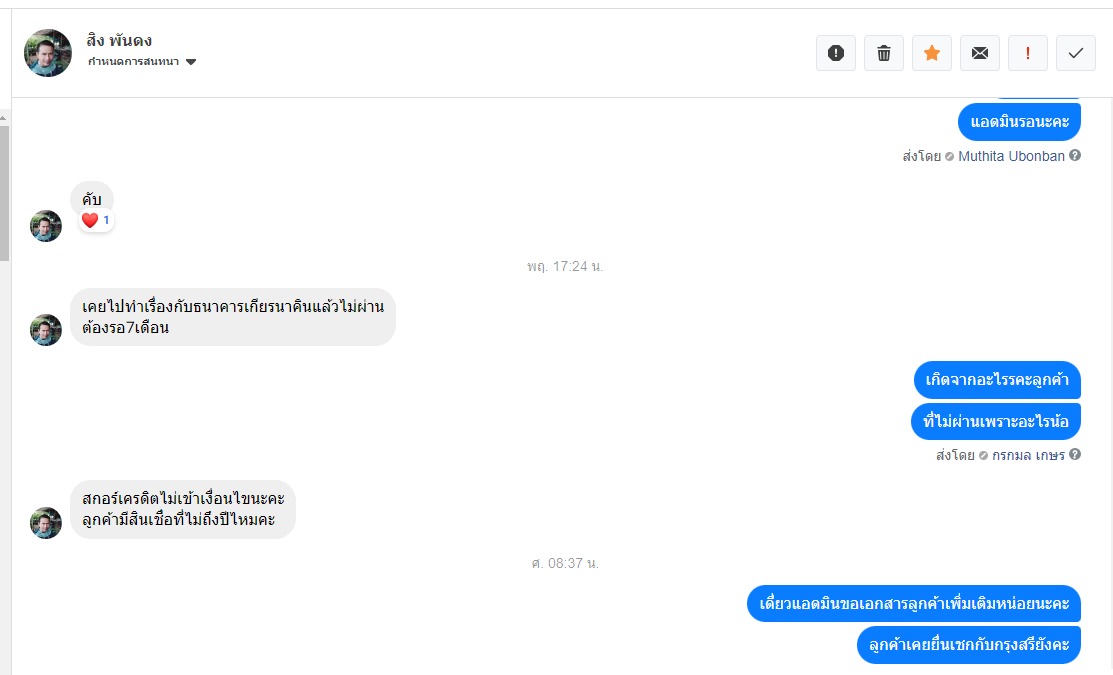The image size is (1113, 675).
Task: Click the verified badge before Muthita Ubonban
Action: click(x=950, y=156)
